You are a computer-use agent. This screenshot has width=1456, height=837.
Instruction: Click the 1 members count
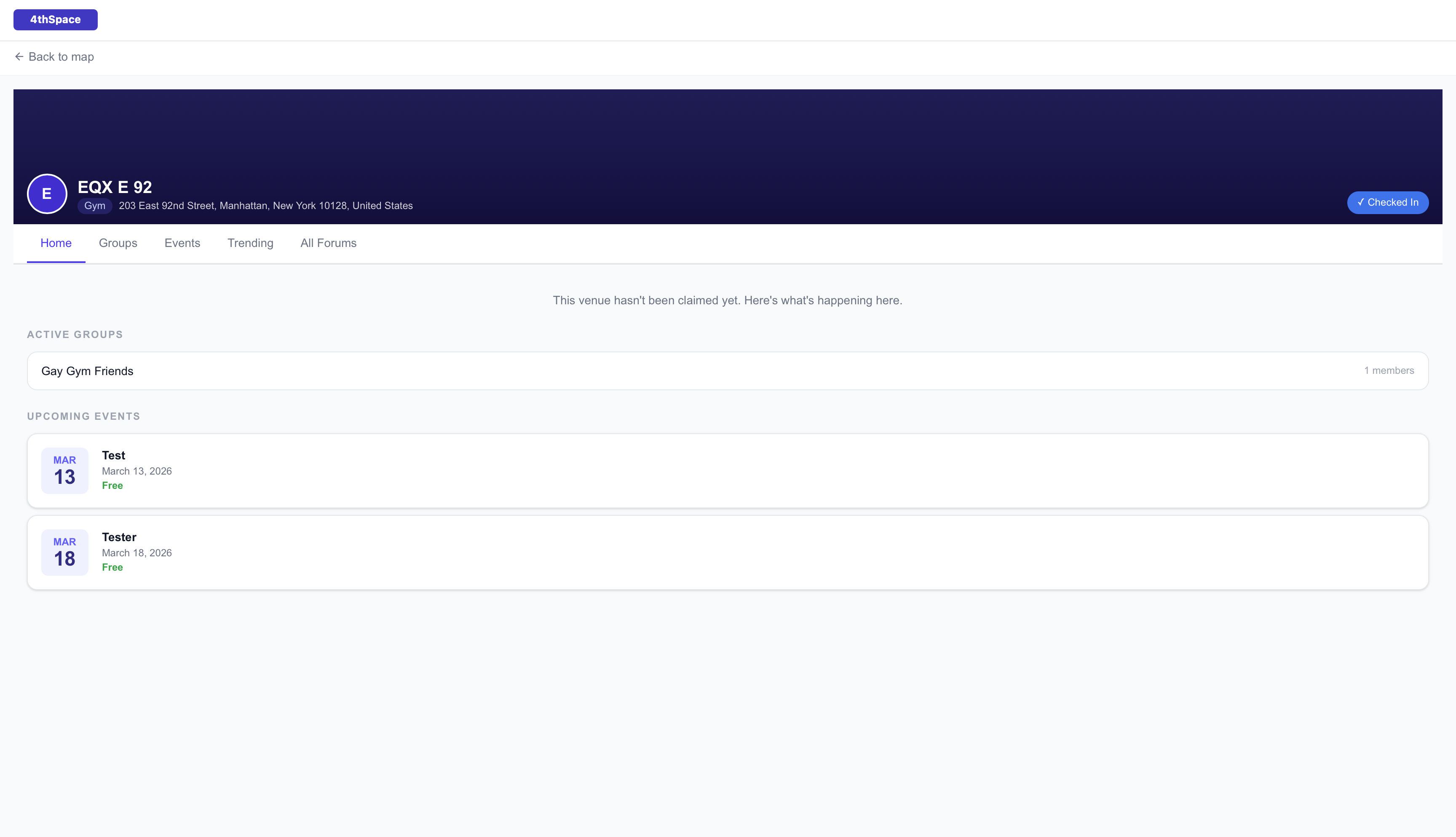(x=1389, y=371)
